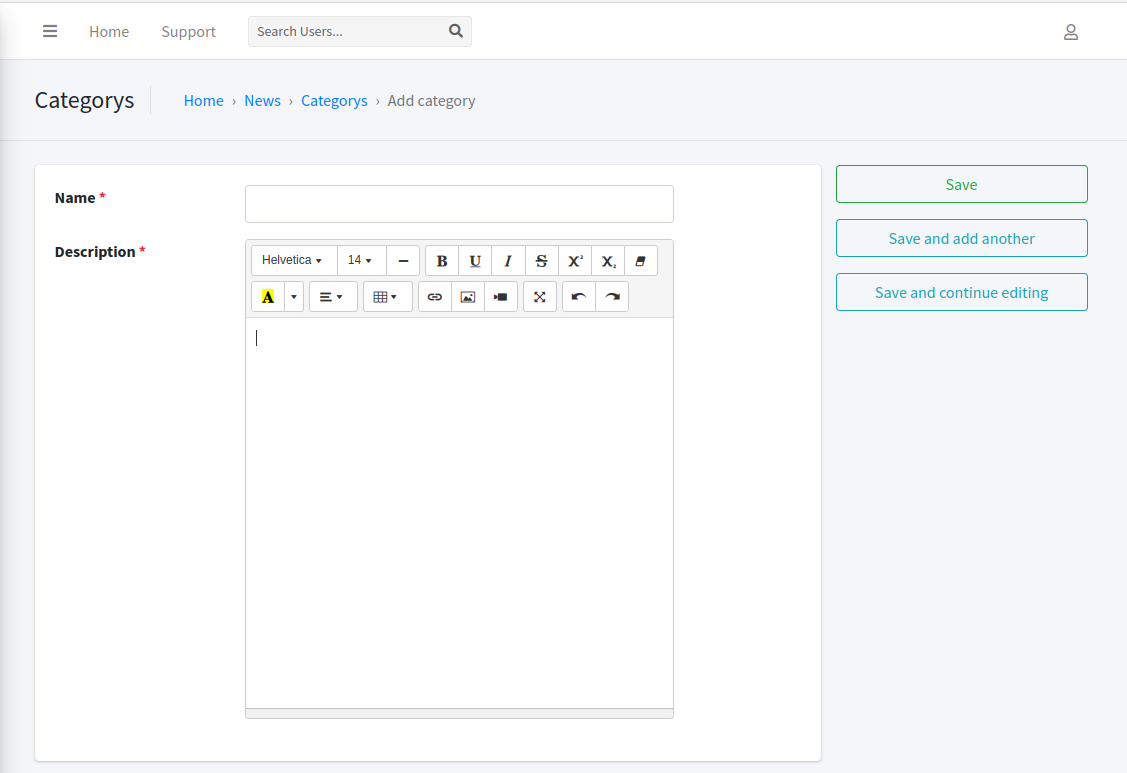
Task: Click the 'Name' field label
Action: point(75,198)
